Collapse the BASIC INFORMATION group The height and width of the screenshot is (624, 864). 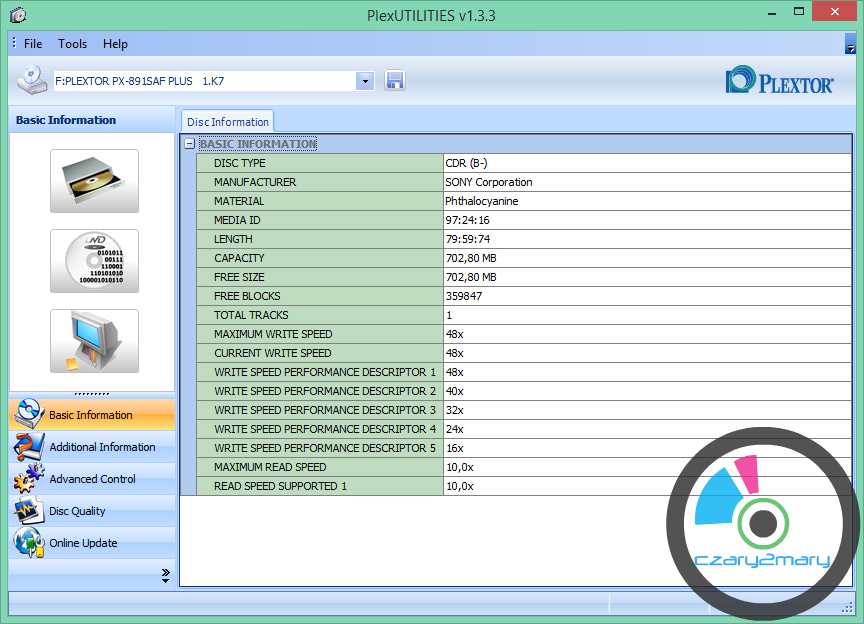coord(189,144)
